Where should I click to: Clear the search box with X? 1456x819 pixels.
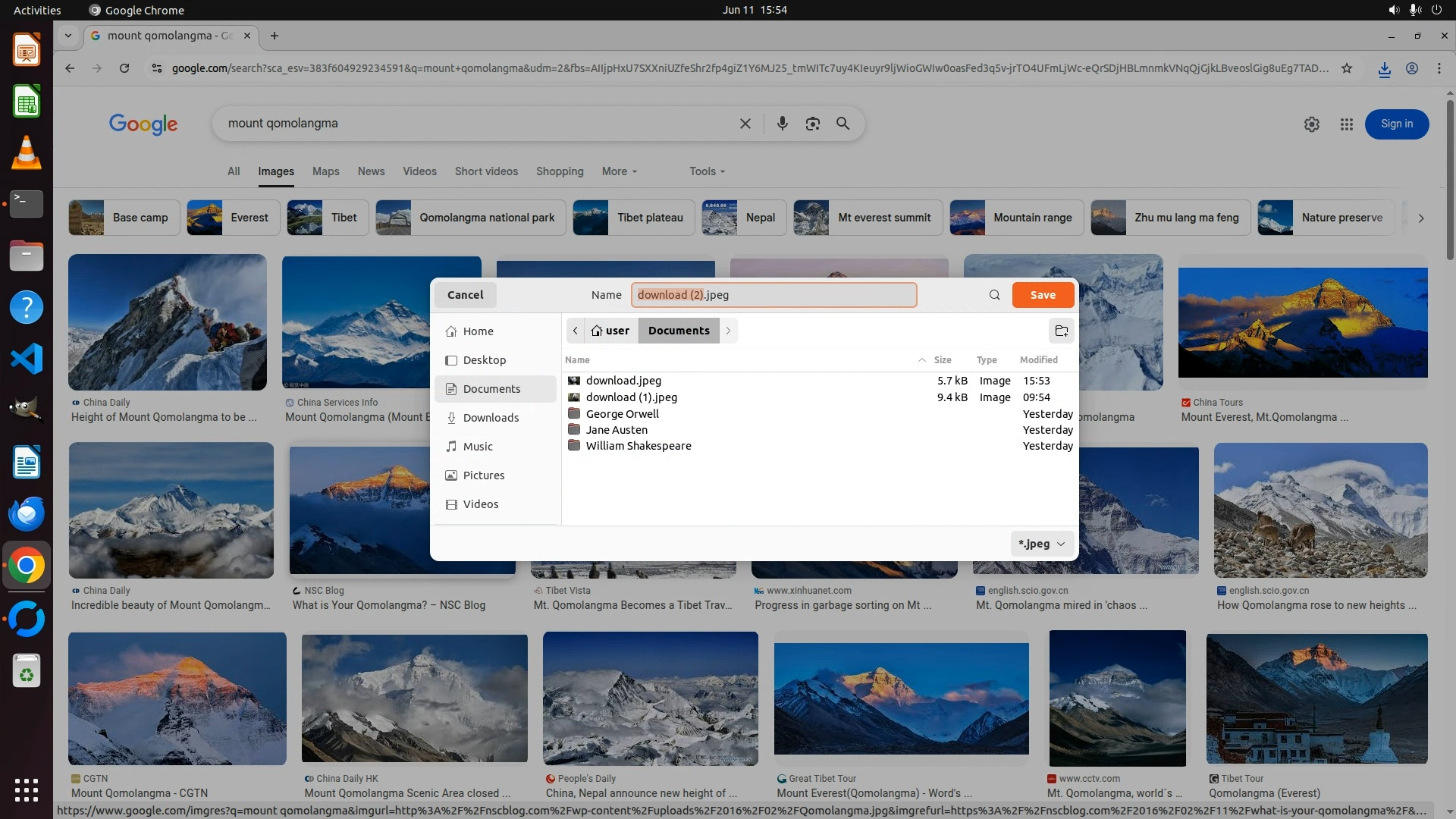pos(745,124)
